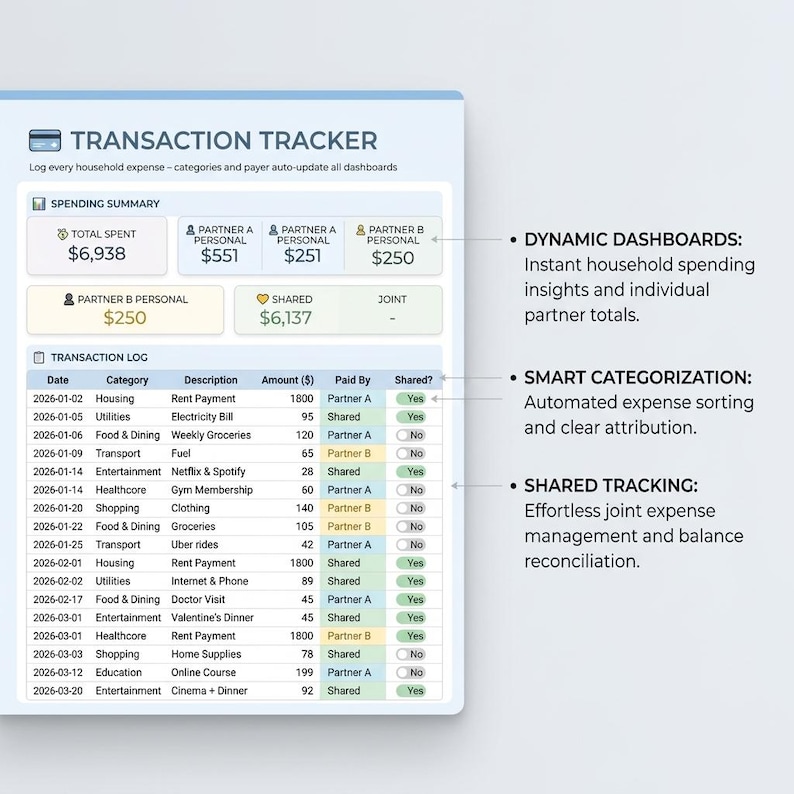This screenshot has height=794, width=794.
Task: Enable Shared switch for Online Course row
Action: (x=411, y=672)
